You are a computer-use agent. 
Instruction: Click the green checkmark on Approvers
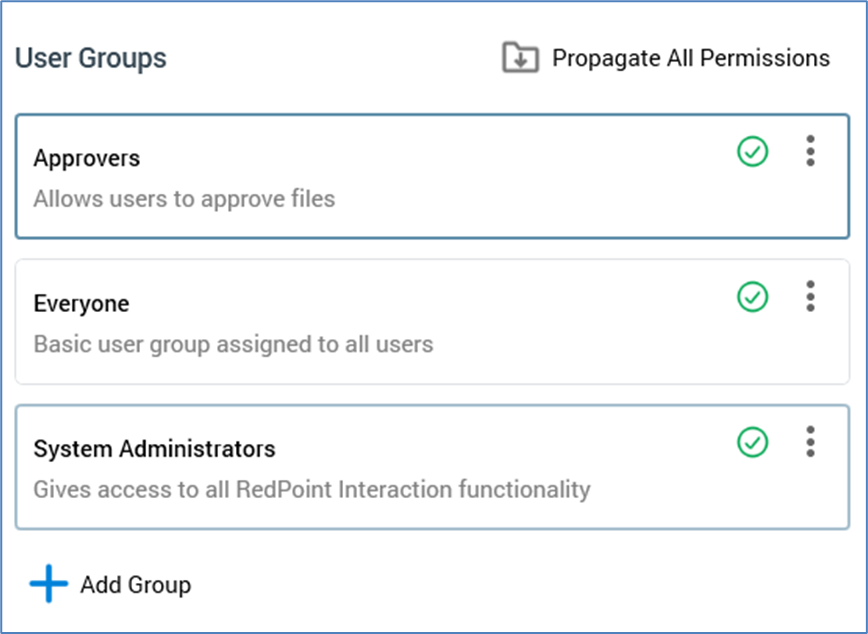752,152
